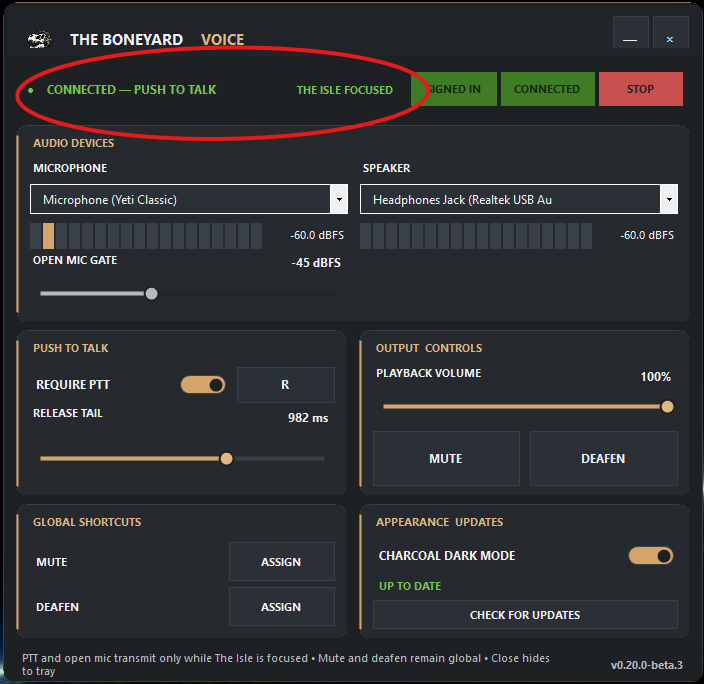Image resolution: width=704 pixels, height=684 pixels.
Task: Click the green connection status dot
Action: (31, 90)
